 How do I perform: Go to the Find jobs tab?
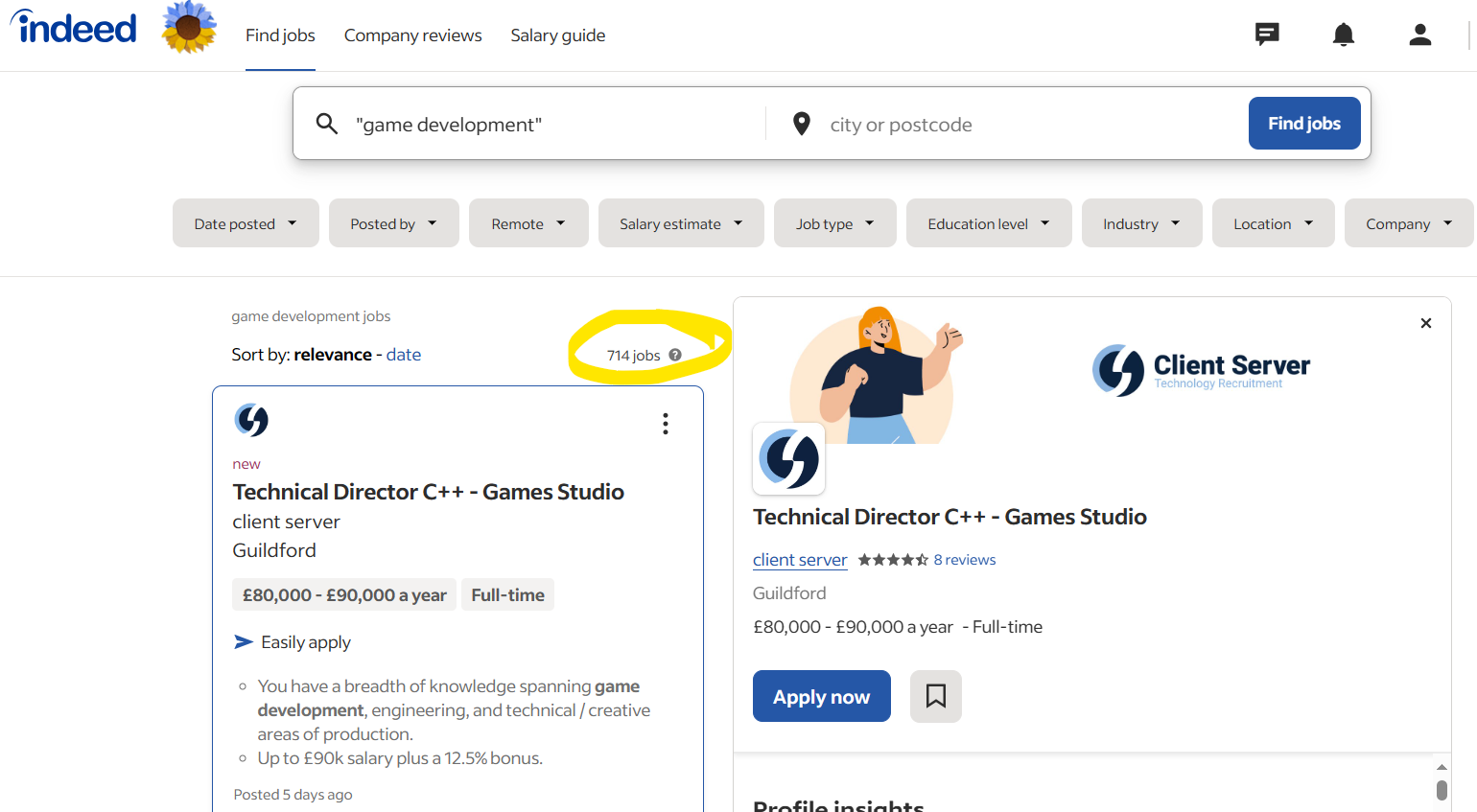pos(280,35)
